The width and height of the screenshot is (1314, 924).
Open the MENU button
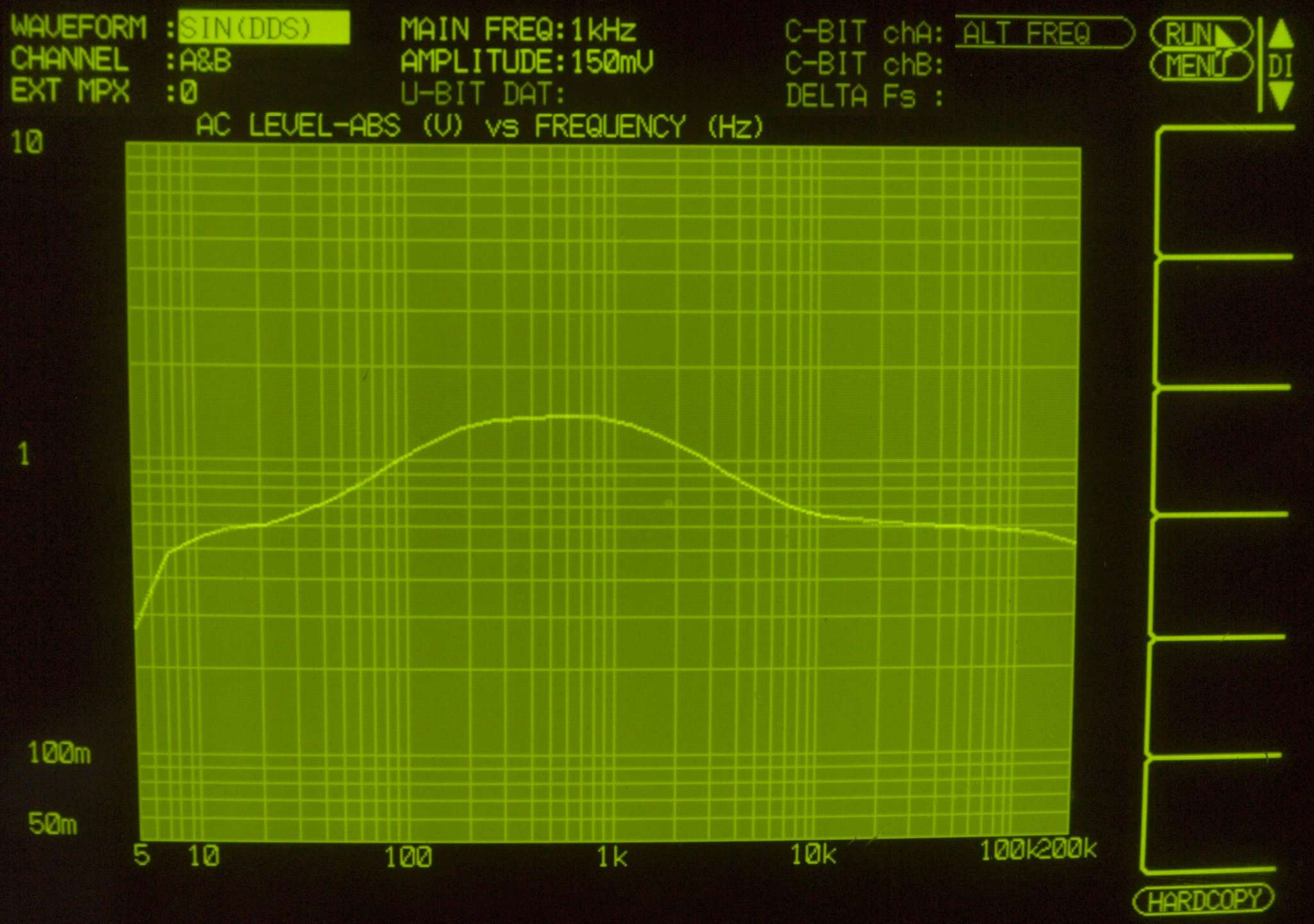(x=1201, y=66)
